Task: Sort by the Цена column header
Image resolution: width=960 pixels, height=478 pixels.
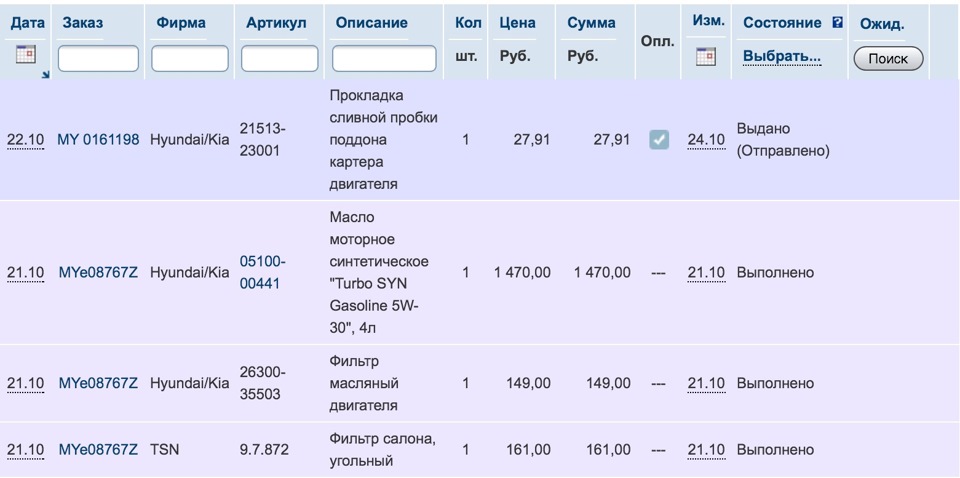Action: (x=517, y=23)
